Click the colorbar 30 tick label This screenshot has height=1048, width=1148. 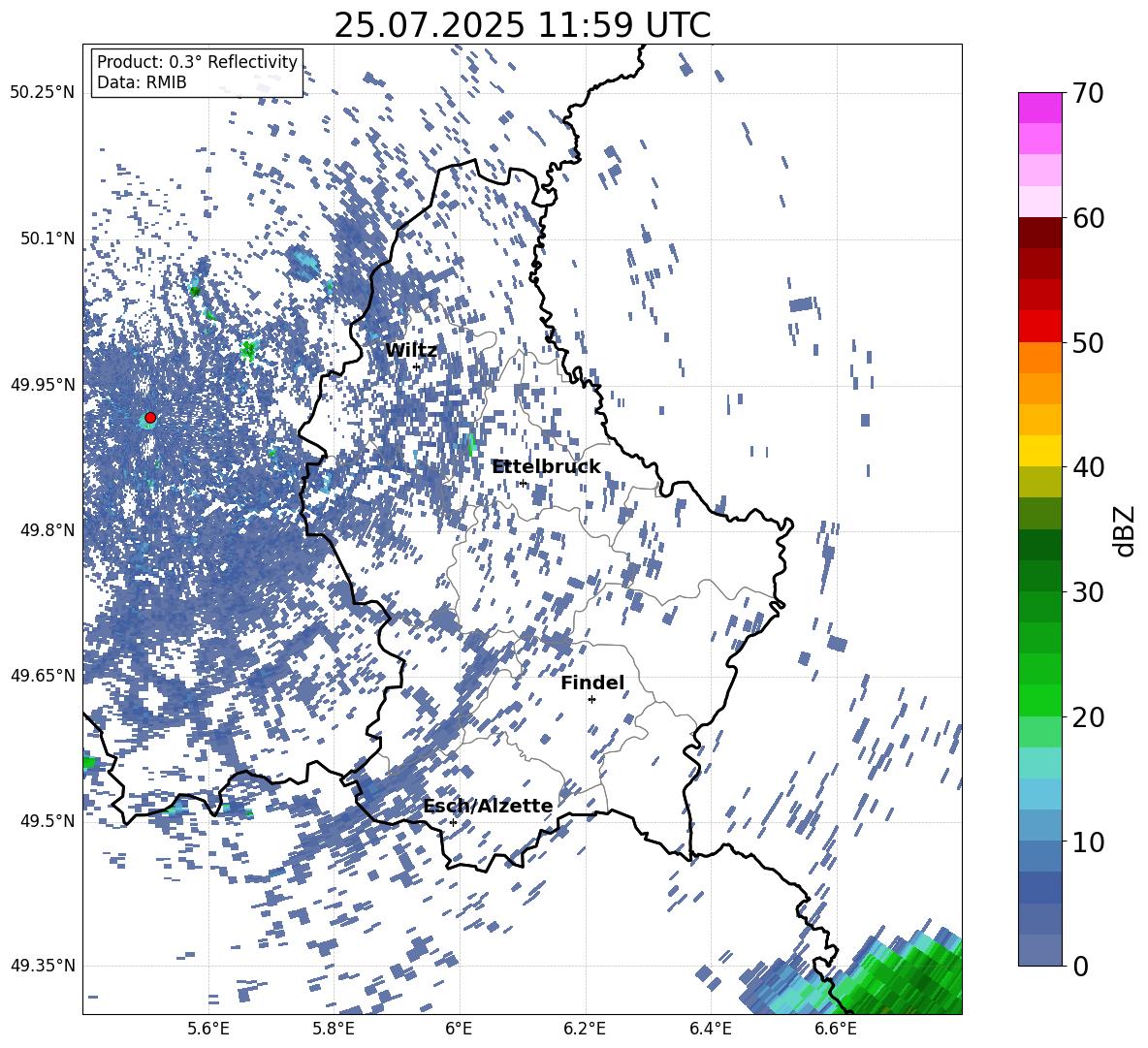(1087, 591)
